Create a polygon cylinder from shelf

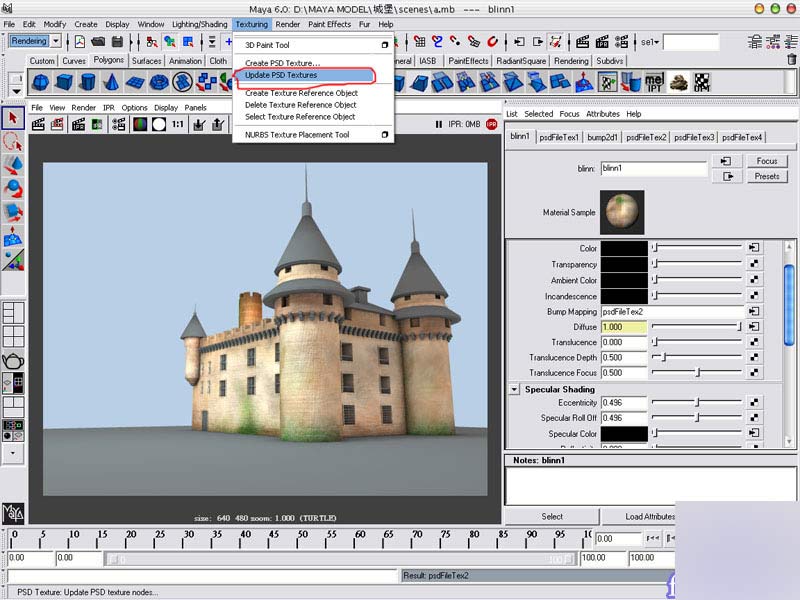(88, 82)
